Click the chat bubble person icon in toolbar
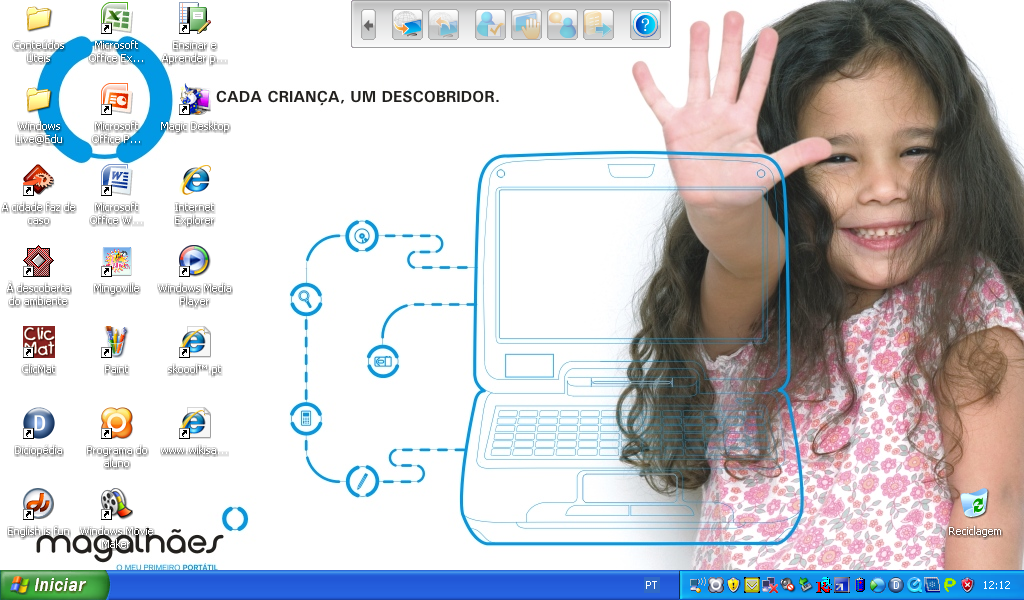This screenshot has width=1024, height=600. [562, 25]
